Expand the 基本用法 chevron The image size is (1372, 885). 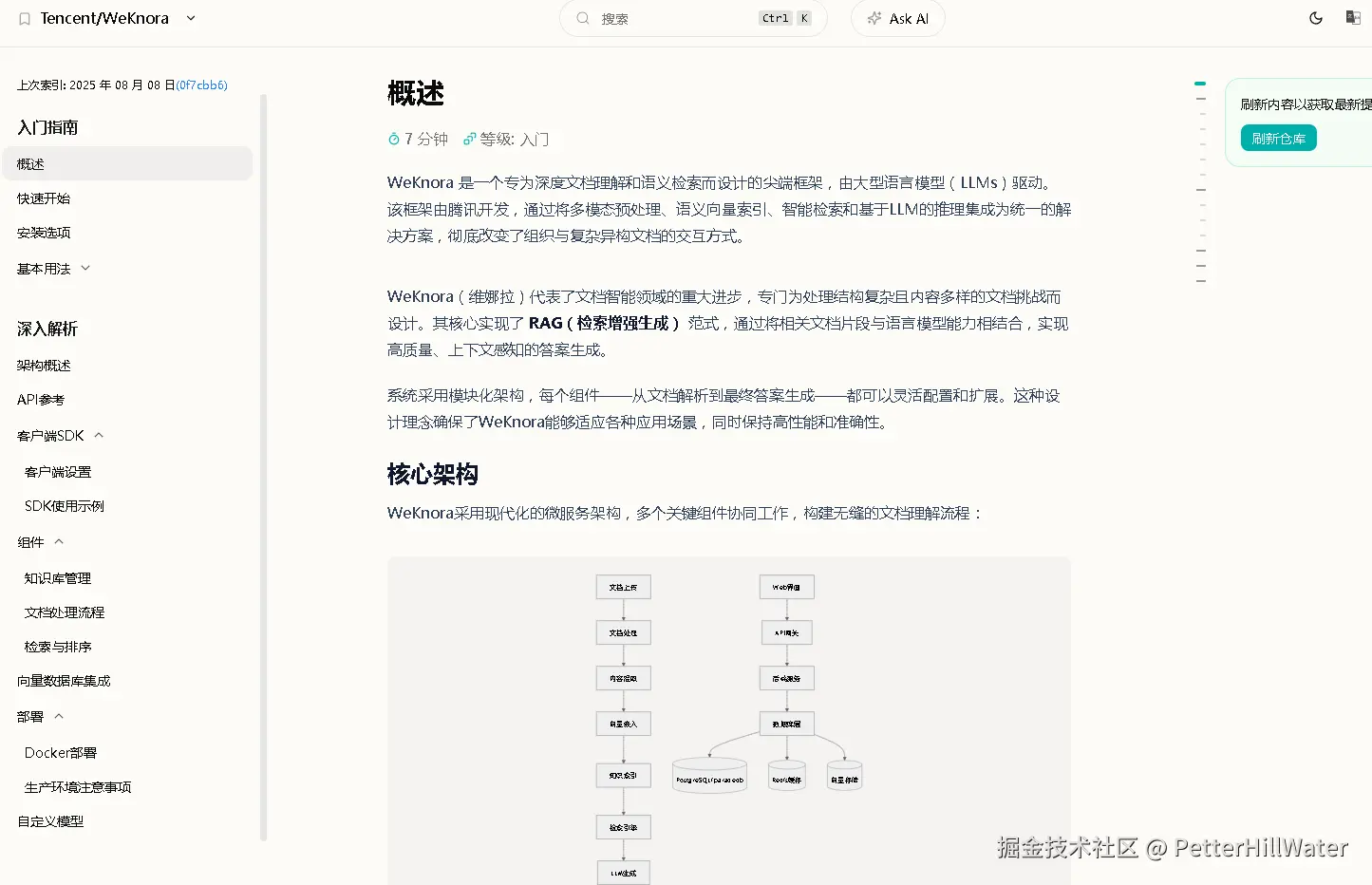point(85,268)
